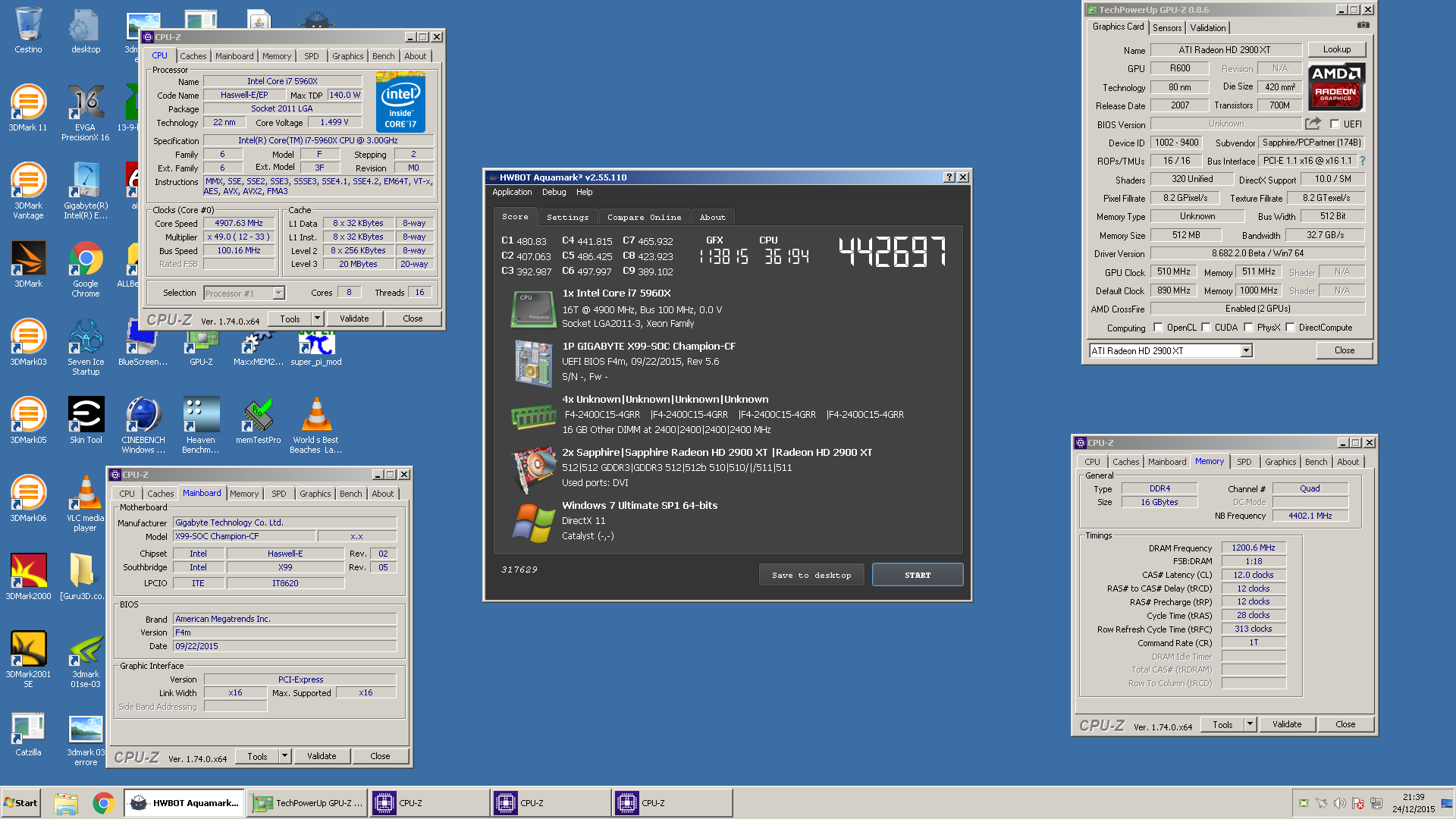This screenshot has width=1456, height=819.
Task: Open World's Best Beaches shortcut
Action: [316, 425]
